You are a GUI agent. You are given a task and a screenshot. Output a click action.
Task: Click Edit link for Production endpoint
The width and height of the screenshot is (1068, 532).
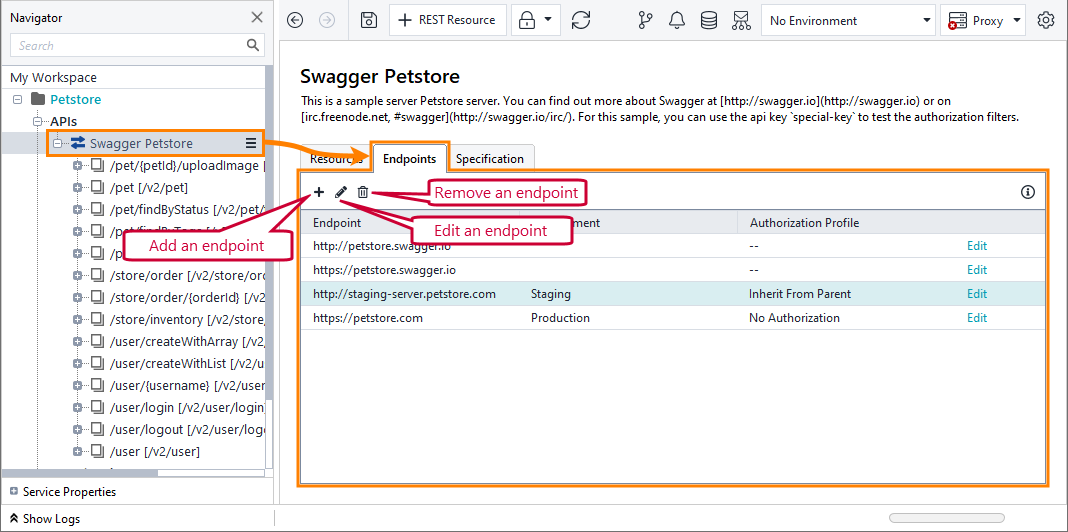(977, 318)
